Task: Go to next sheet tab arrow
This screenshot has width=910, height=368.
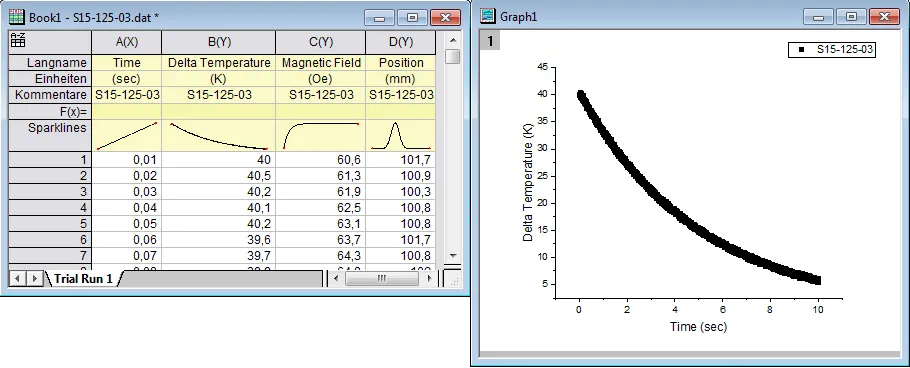Action: pyautogui.click(x=35, y=279)
